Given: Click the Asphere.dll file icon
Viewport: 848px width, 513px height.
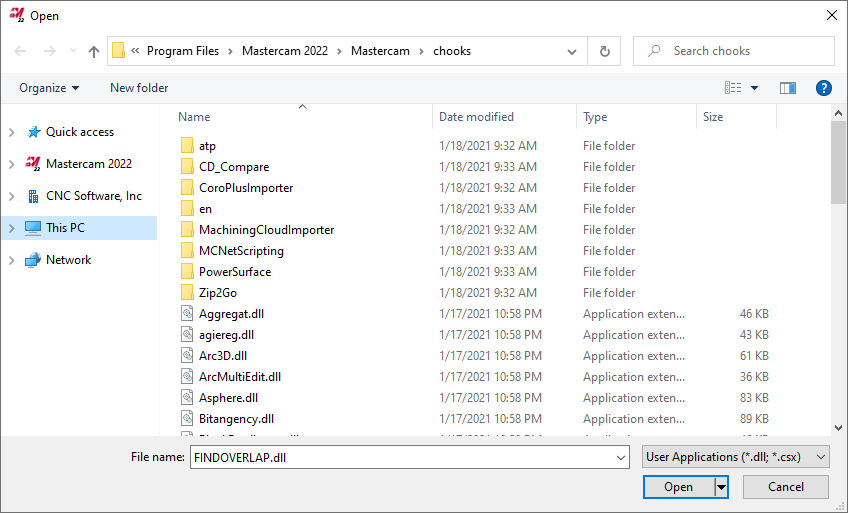Looking at the screenshot, I should tap(187, 398).
